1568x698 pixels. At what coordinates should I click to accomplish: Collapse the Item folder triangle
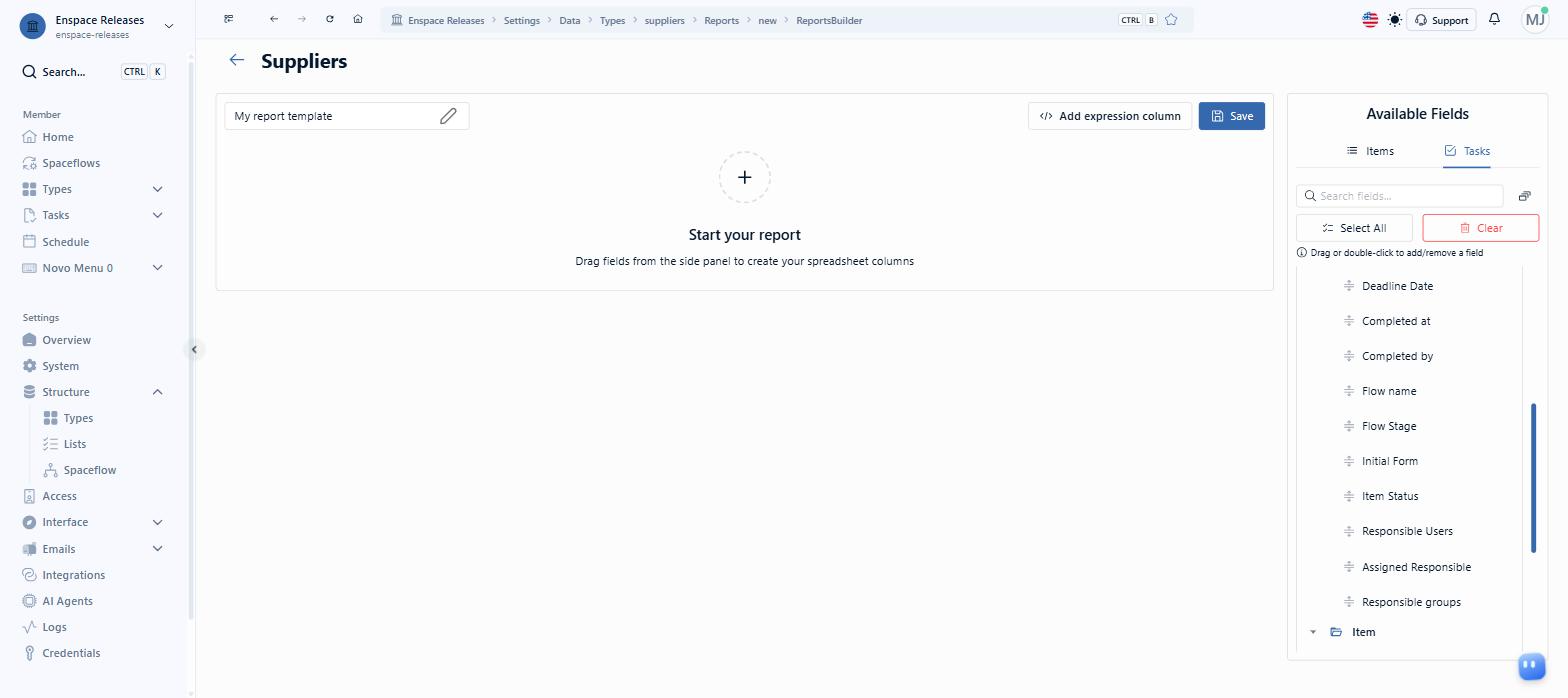click(x=1313, y=632)
